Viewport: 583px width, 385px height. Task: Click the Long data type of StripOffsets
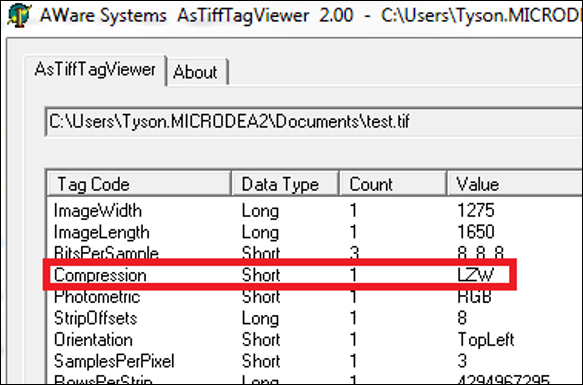[260, 319]
